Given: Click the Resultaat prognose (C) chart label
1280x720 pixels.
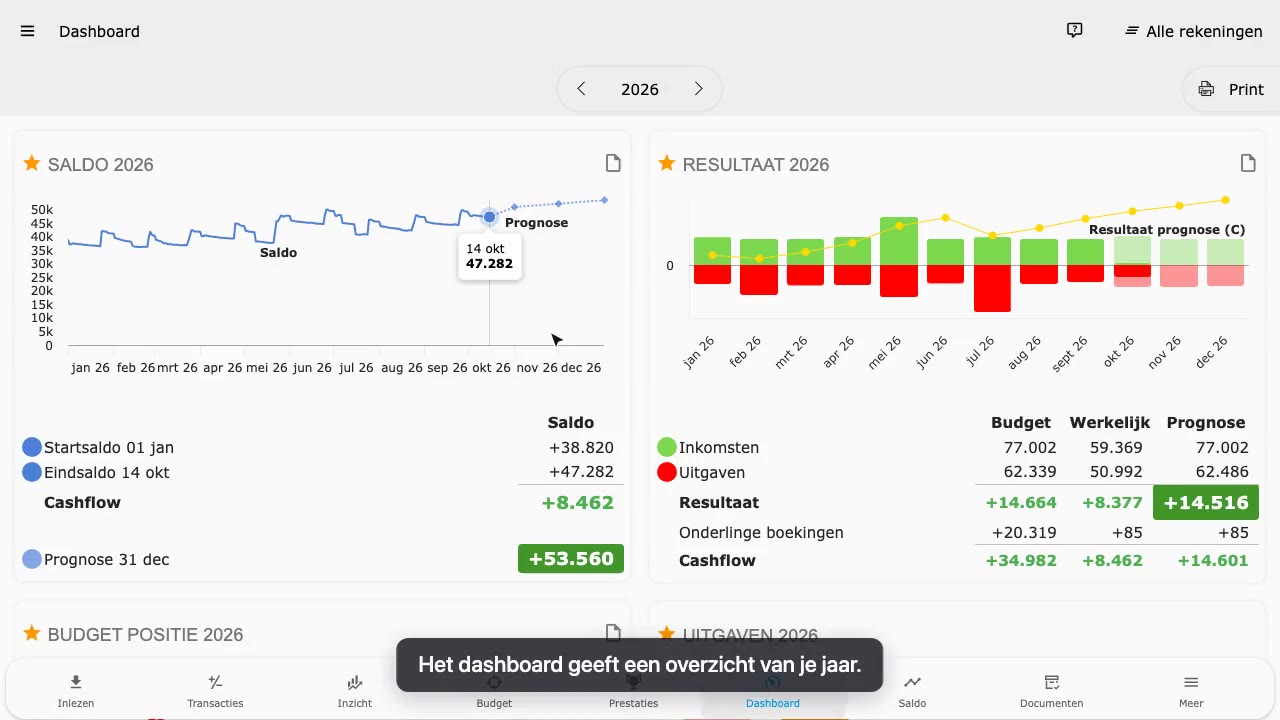Looking at the screenshot, I should pyautogui.click(x=1167, y=229).
